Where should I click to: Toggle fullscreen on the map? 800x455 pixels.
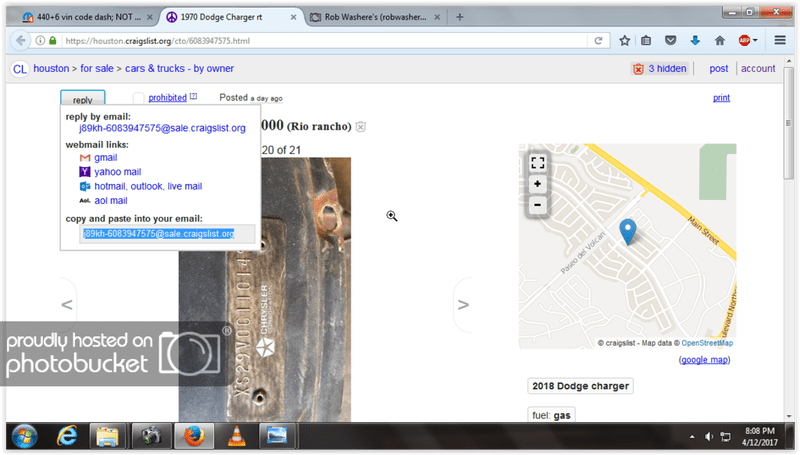tap(538, 163)
